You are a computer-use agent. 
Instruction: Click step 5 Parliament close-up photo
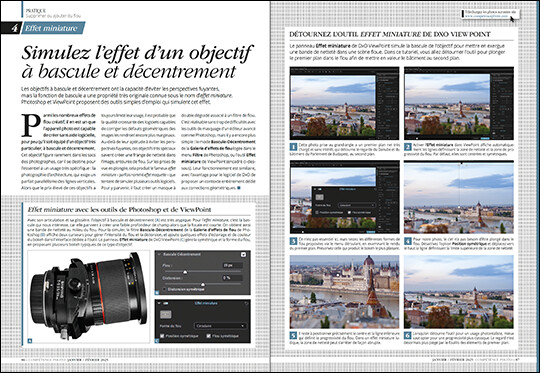344,292
